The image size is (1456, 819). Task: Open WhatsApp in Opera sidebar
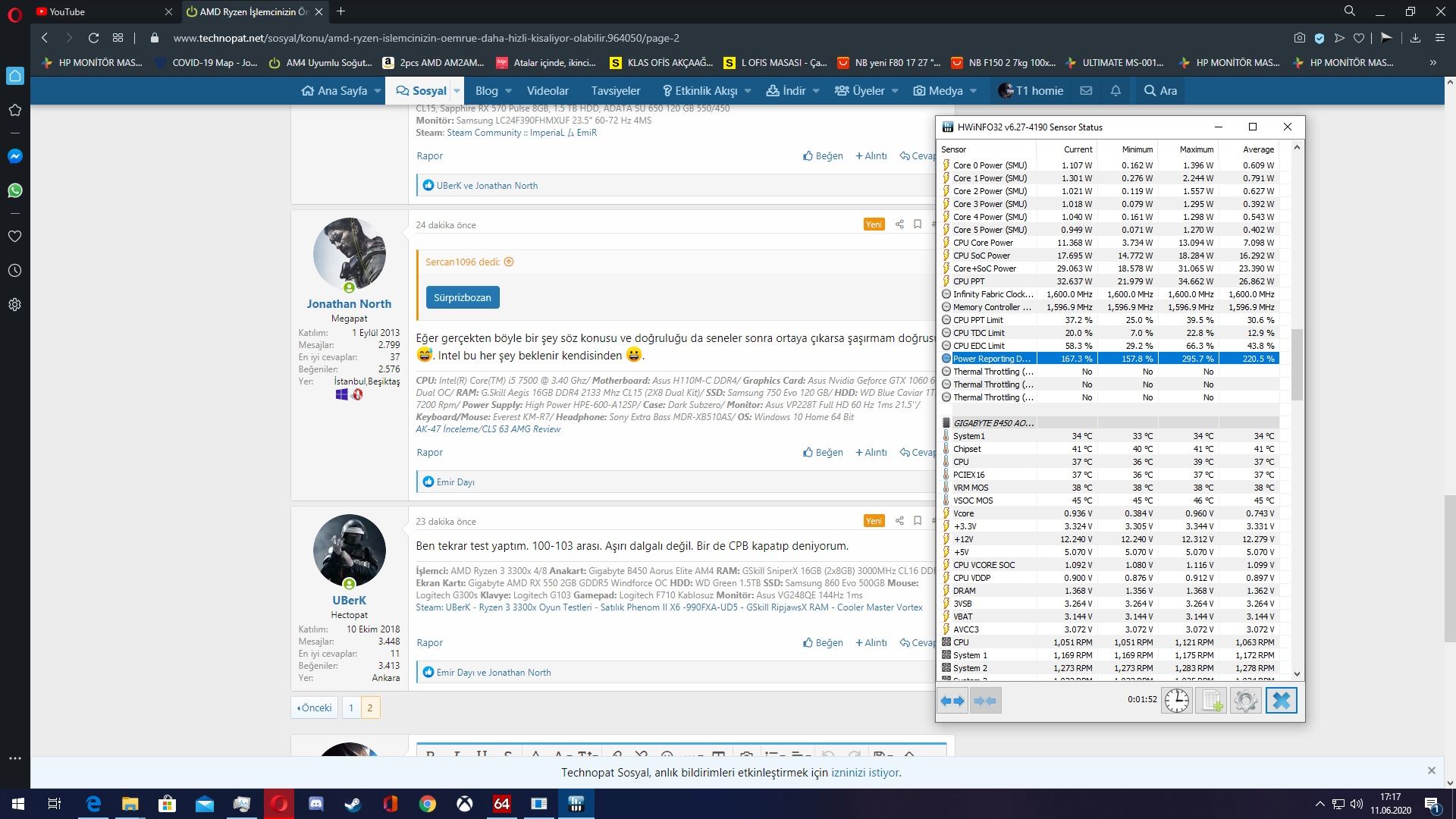point(14,190)
